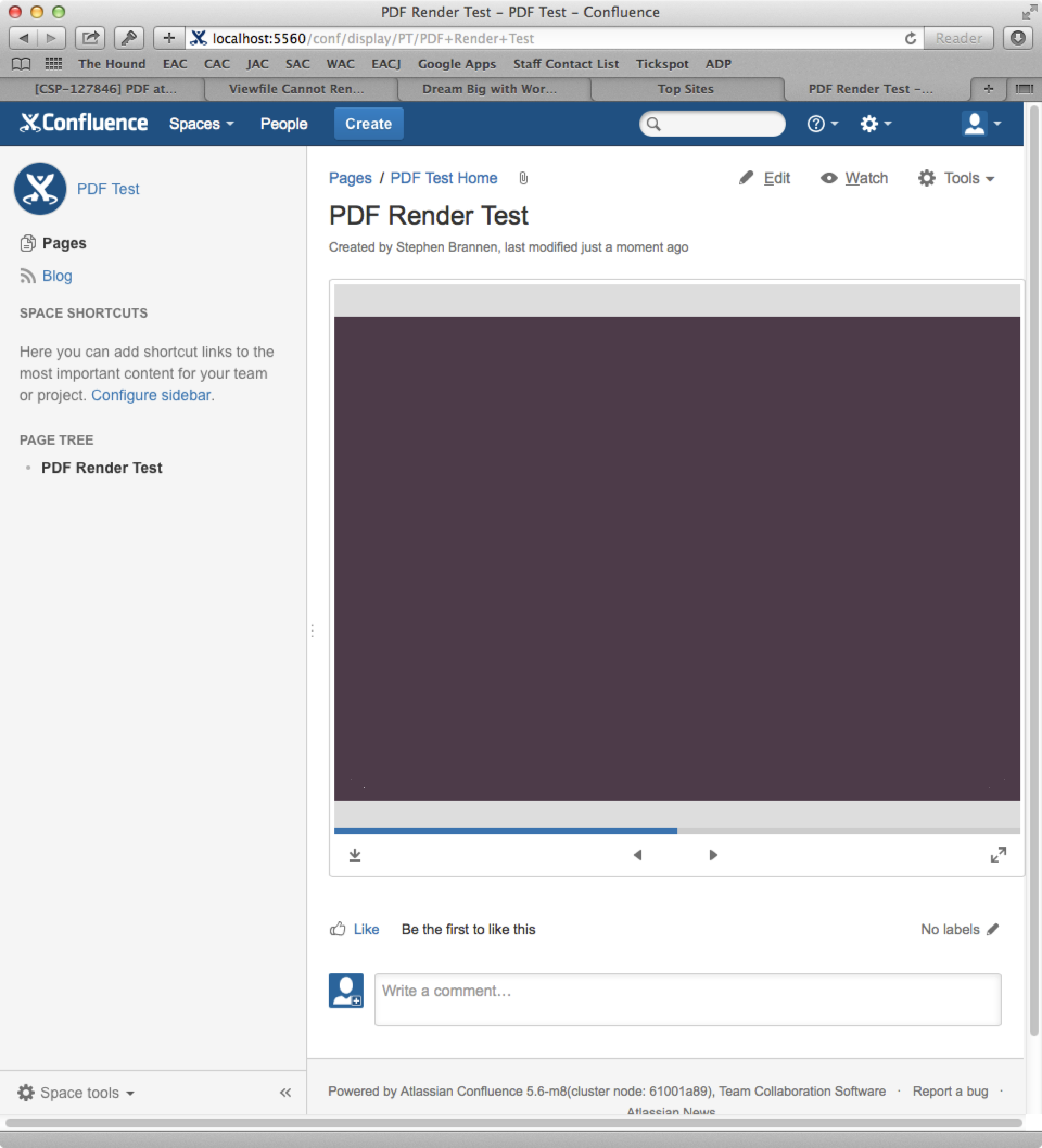
Task: Expand PDF viewer to fullscreen
Action: point(998,854)
